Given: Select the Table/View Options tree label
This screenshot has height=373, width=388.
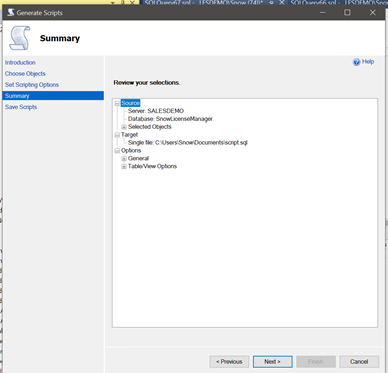Looking at the screenshot, I should click(x=152, y=166).
